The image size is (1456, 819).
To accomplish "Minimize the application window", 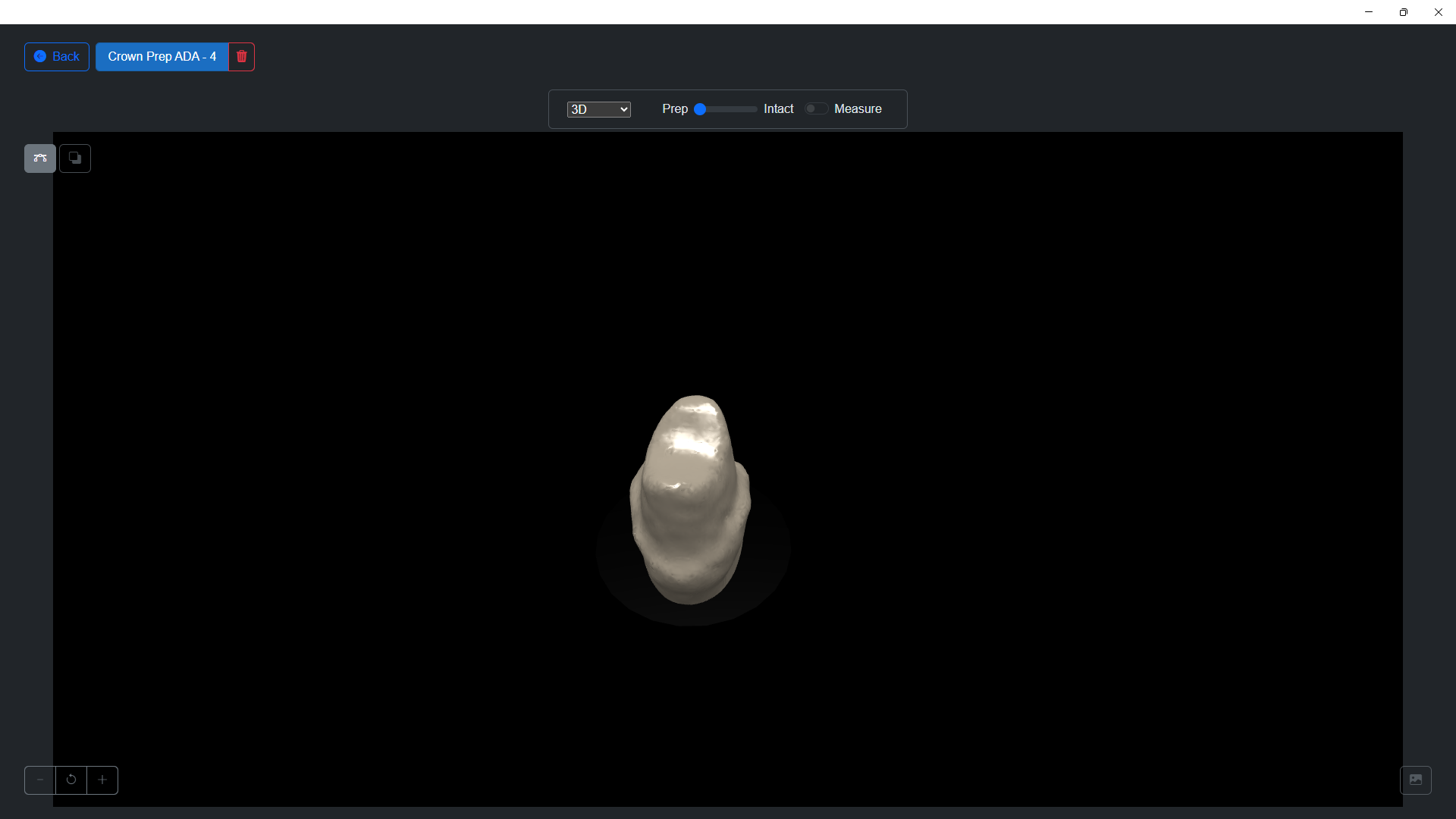I will 1369,12.
